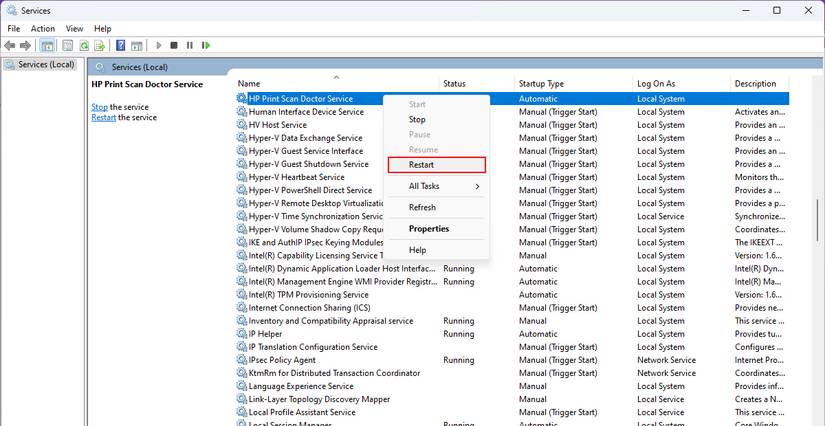This screenshot has height=426, width=825.
Task: Click the gear icon of HP Print Scan Doctor Service
Action: 242,98
